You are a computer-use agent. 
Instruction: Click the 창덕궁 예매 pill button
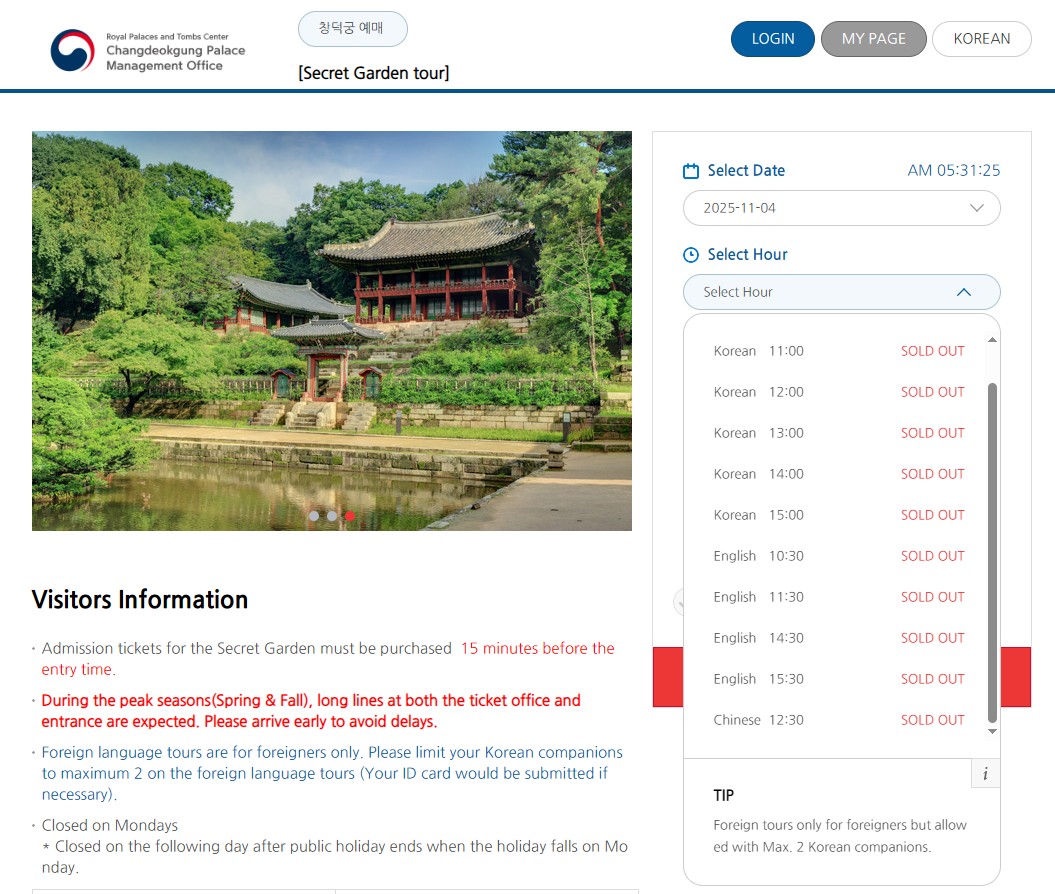(x=352, y=29)
